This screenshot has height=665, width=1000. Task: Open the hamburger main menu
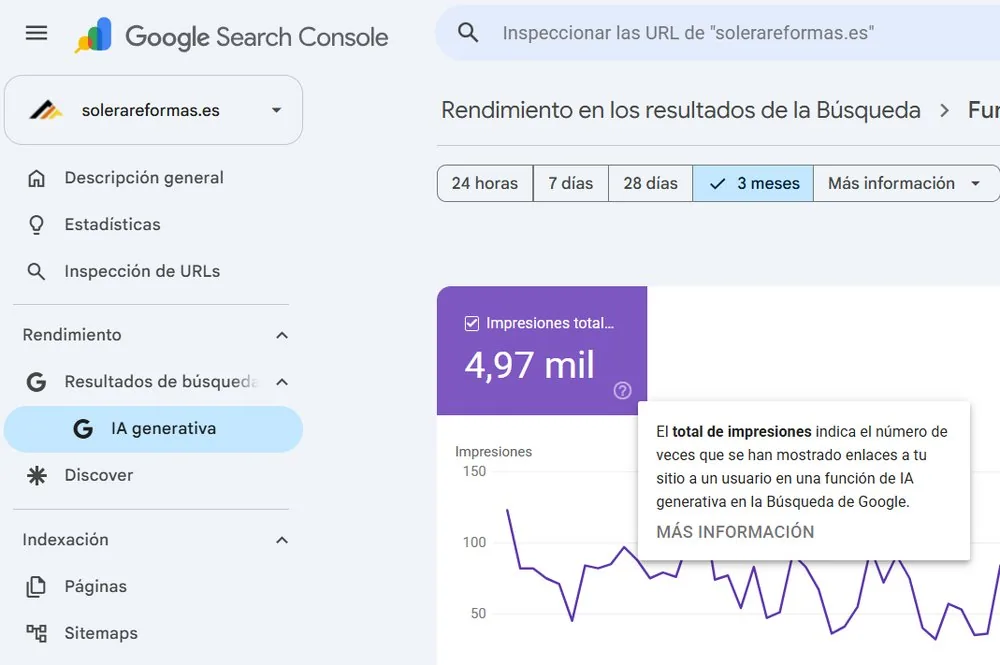tap(36, 33)
